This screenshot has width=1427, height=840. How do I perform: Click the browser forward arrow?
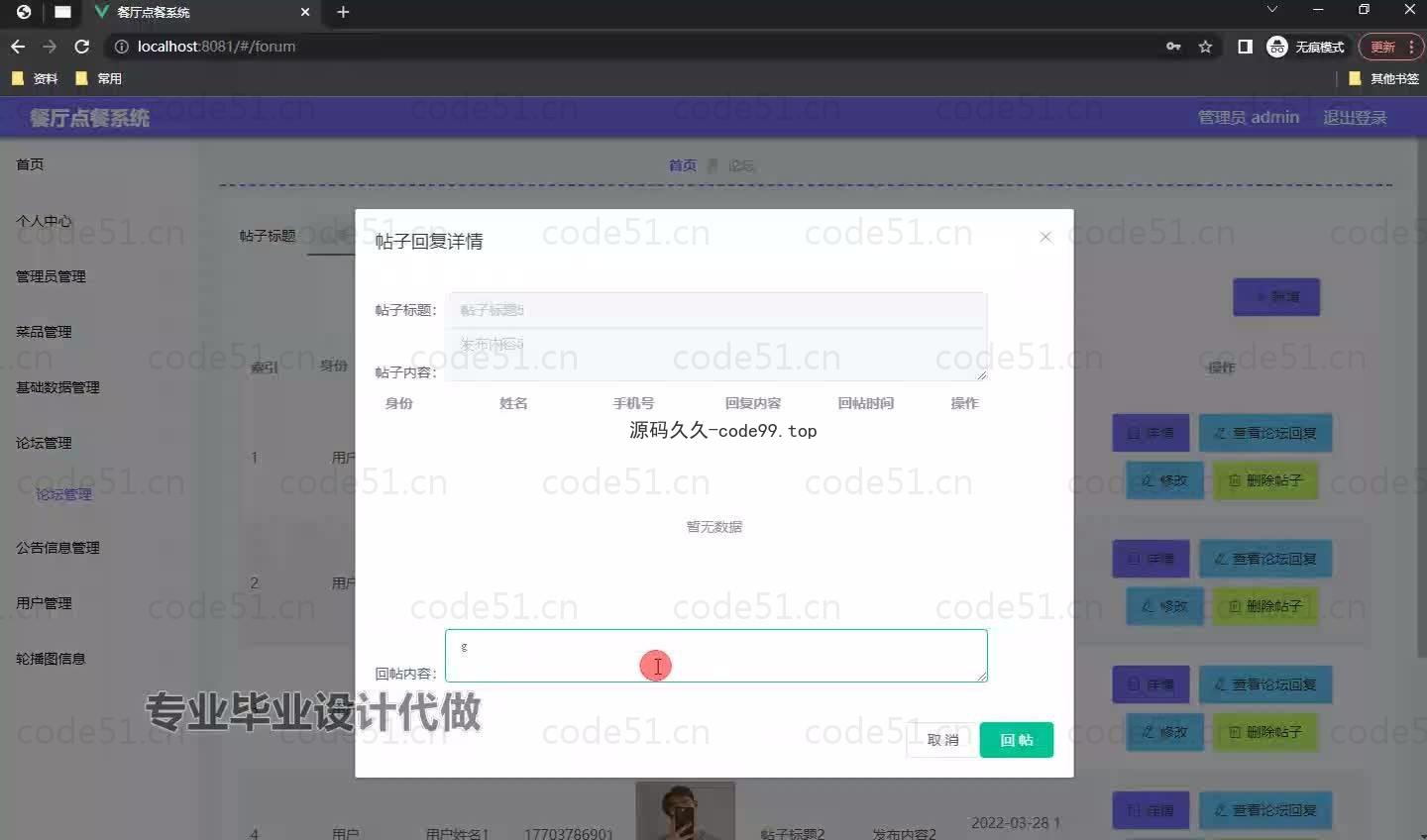(50, 47)
